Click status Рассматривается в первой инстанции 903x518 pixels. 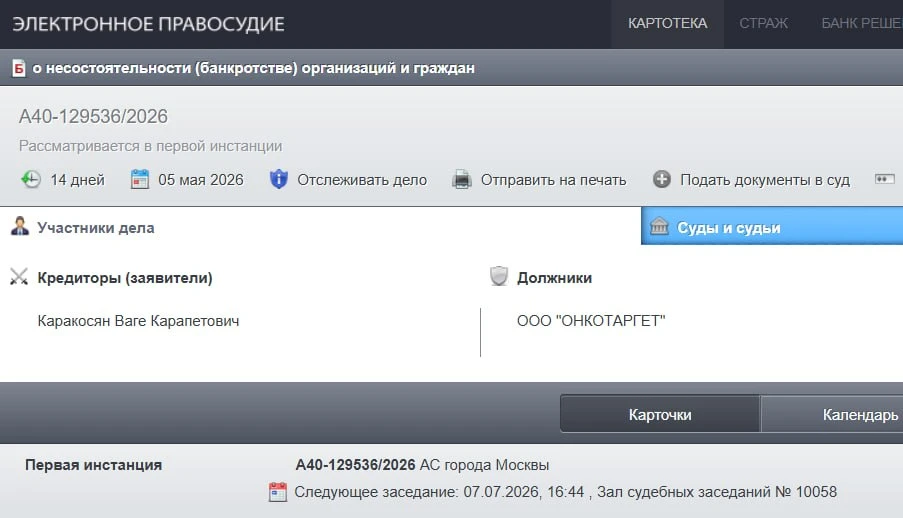coord(150,146)
